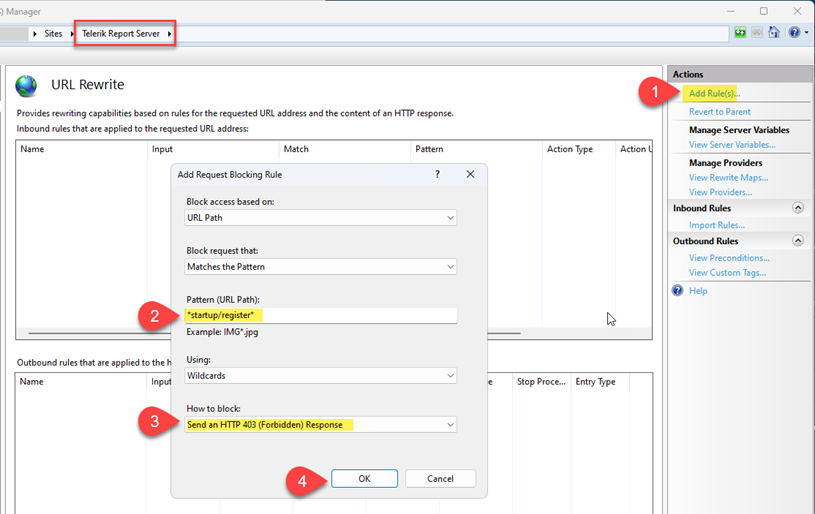Click the Pattern (URL Path) text field

point(320,316)
